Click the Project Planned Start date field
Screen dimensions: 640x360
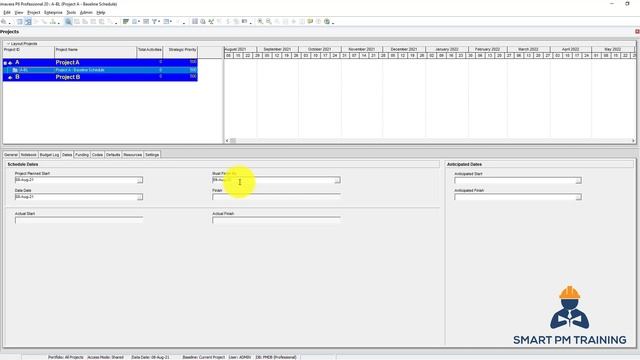pos(76,180)
